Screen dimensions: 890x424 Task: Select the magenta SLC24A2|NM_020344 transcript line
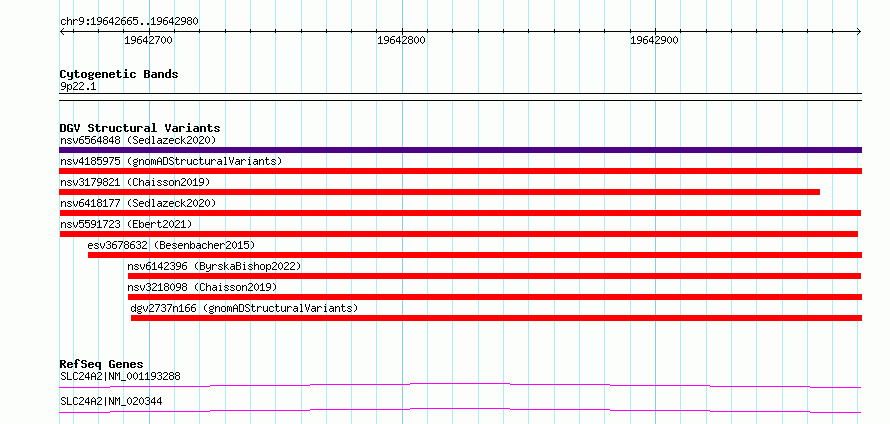[x=460, y=411]
